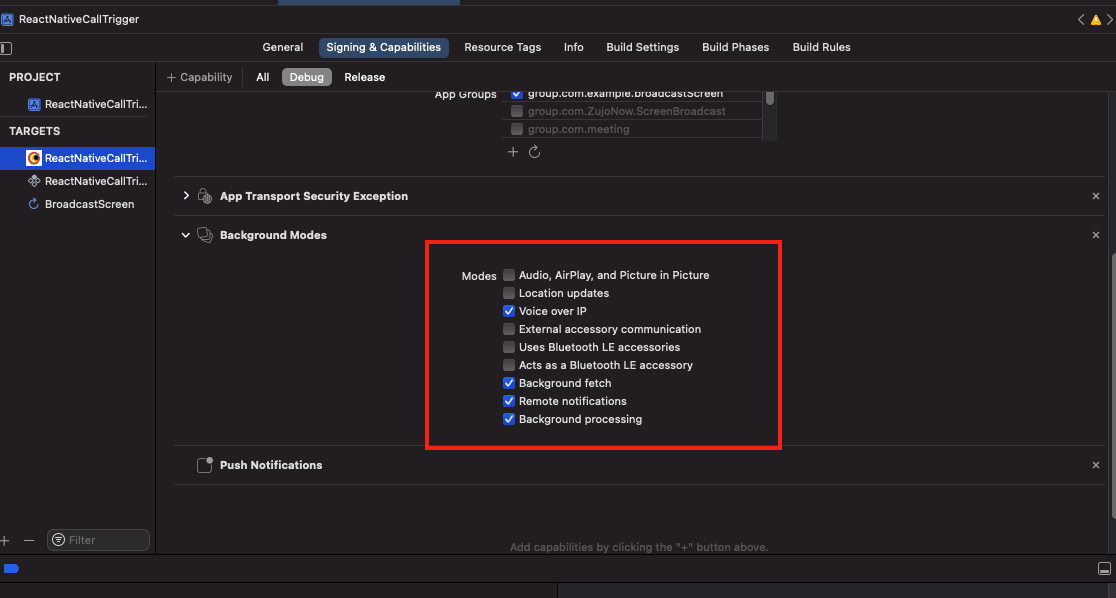Disable Remote notifications mode
Viewport: 1116px width, 598px height.
(509, 401)
